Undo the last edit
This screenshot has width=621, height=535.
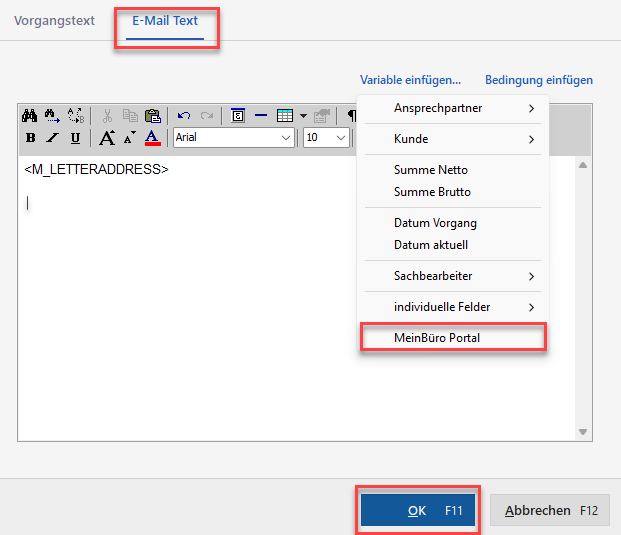(184, 115)
